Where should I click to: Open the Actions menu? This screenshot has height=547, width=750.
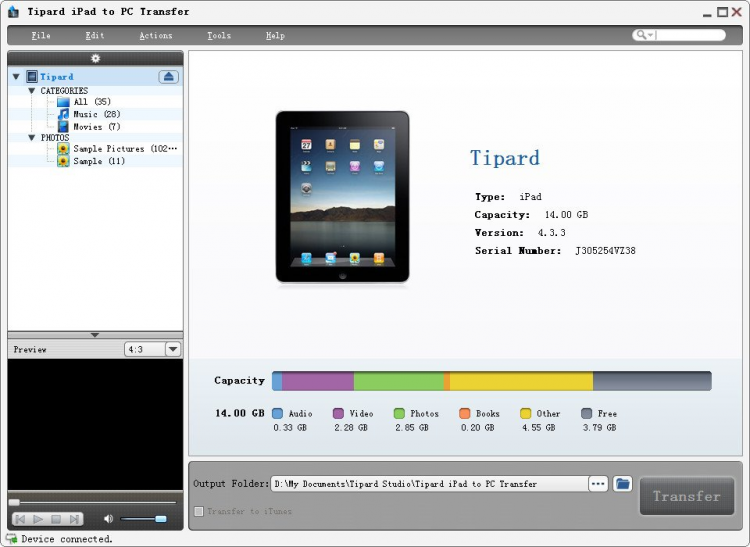155,35
